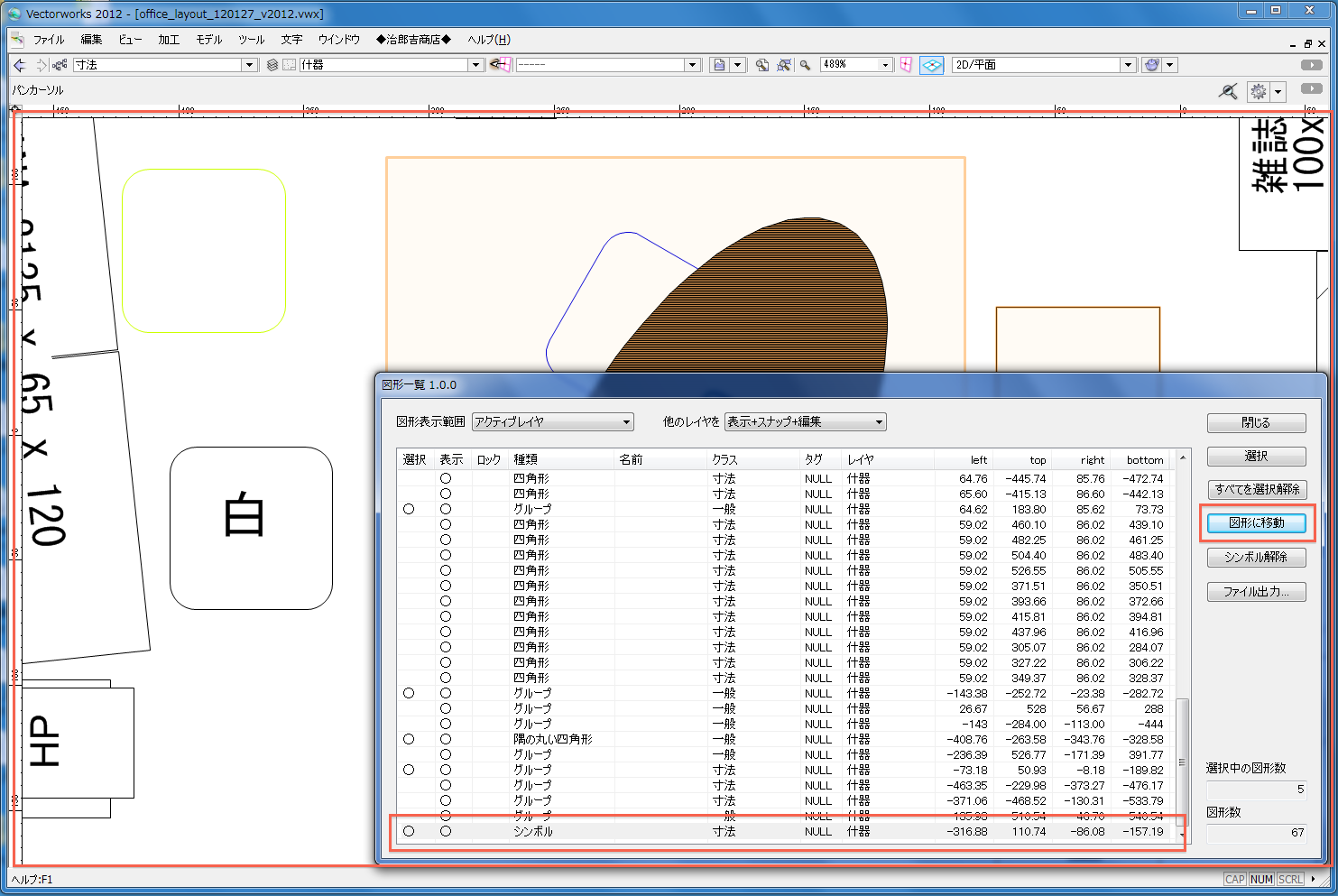Go to next view arrow
1338x896 pixels.
point(41,65)
